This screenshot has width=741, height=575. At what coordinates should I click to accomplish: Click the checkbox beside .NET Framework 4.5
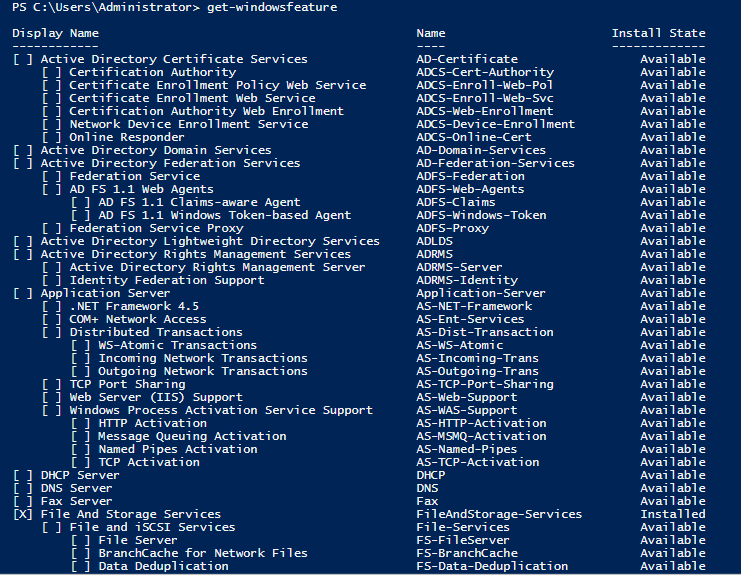[x=52, y=306]
